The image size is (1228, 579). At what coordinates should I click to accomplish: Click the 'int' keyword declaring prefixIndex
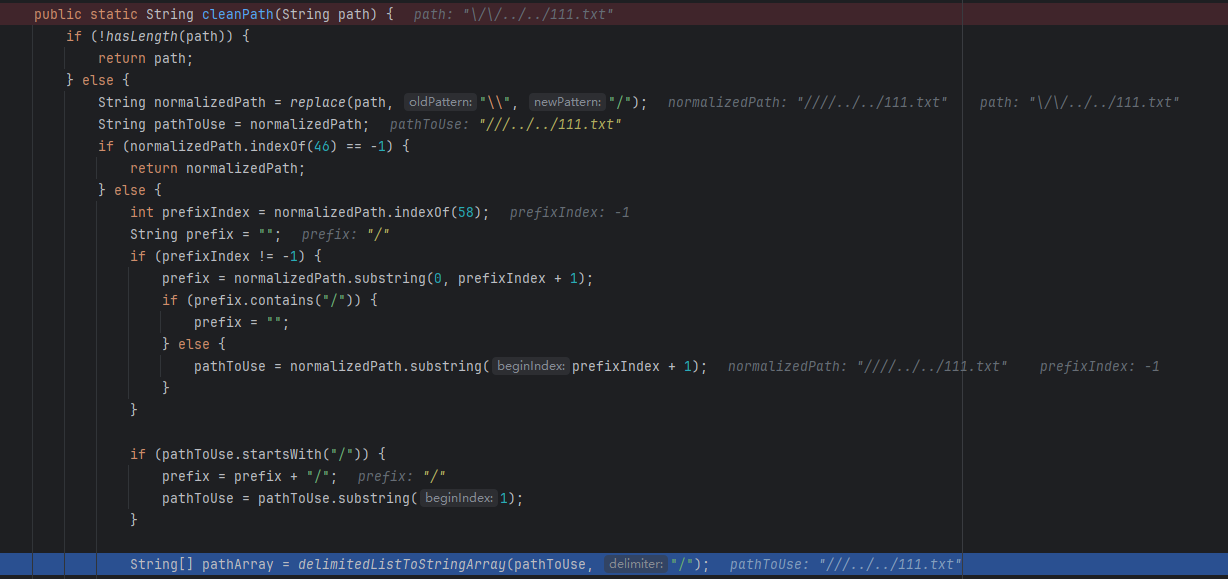pos(142,212)
